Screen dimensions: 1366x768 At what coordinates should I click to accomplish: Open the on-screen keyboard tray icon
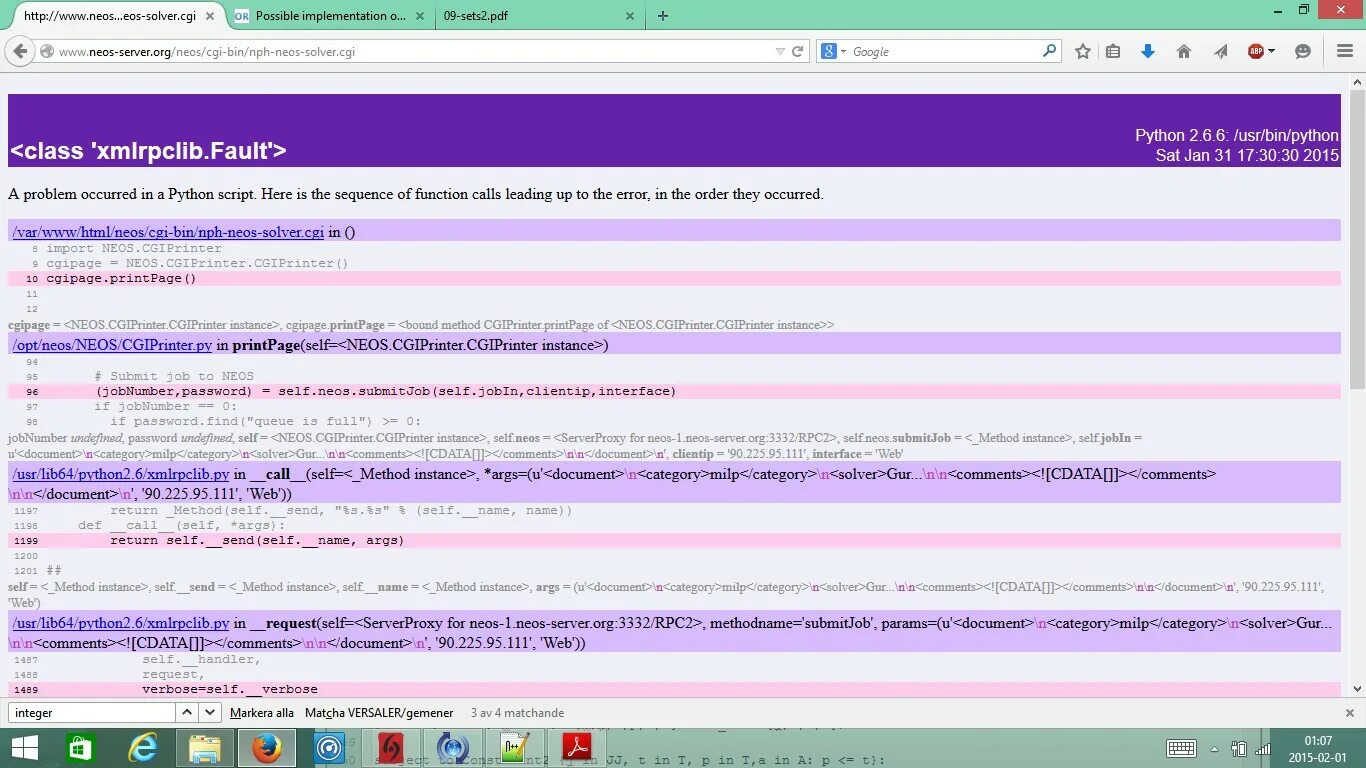click(1181, 749)
